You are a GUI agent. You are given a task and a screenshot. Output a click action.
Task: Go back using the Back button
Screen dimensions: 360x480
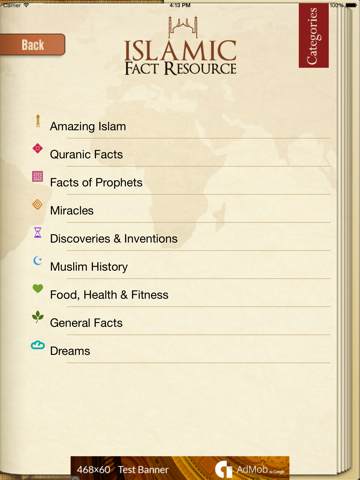tap(32, 44)
